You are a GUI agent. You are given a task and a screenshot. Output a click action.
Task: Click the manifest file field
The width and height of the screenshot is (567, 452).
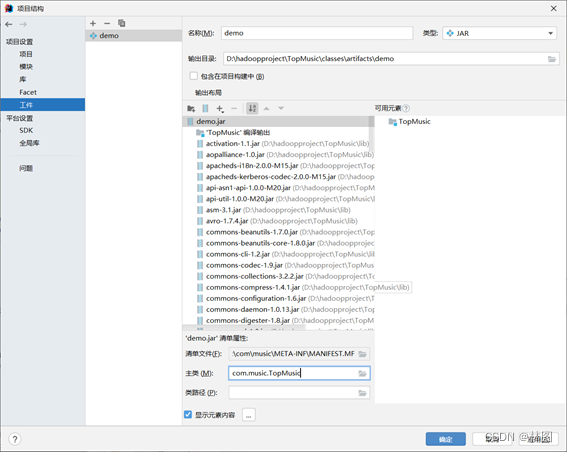coord(299,354)
